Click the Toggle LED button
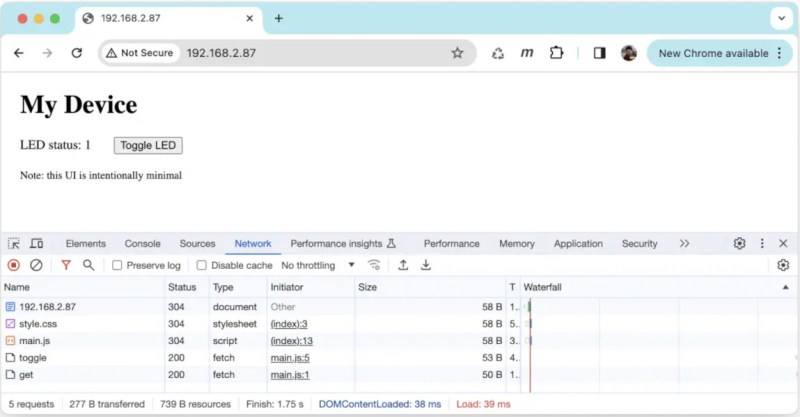Viewport: 800px width, 417px height. click(x=148, y=145)
